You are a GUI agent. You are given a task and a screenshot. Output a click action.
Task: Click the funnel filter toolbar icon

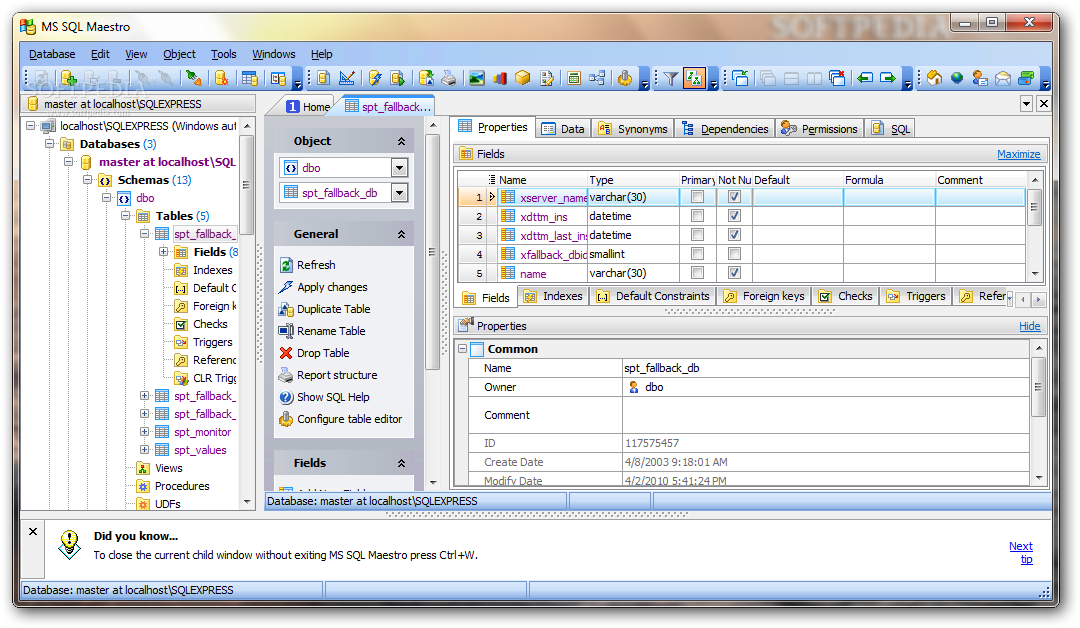tap(670, 78)
